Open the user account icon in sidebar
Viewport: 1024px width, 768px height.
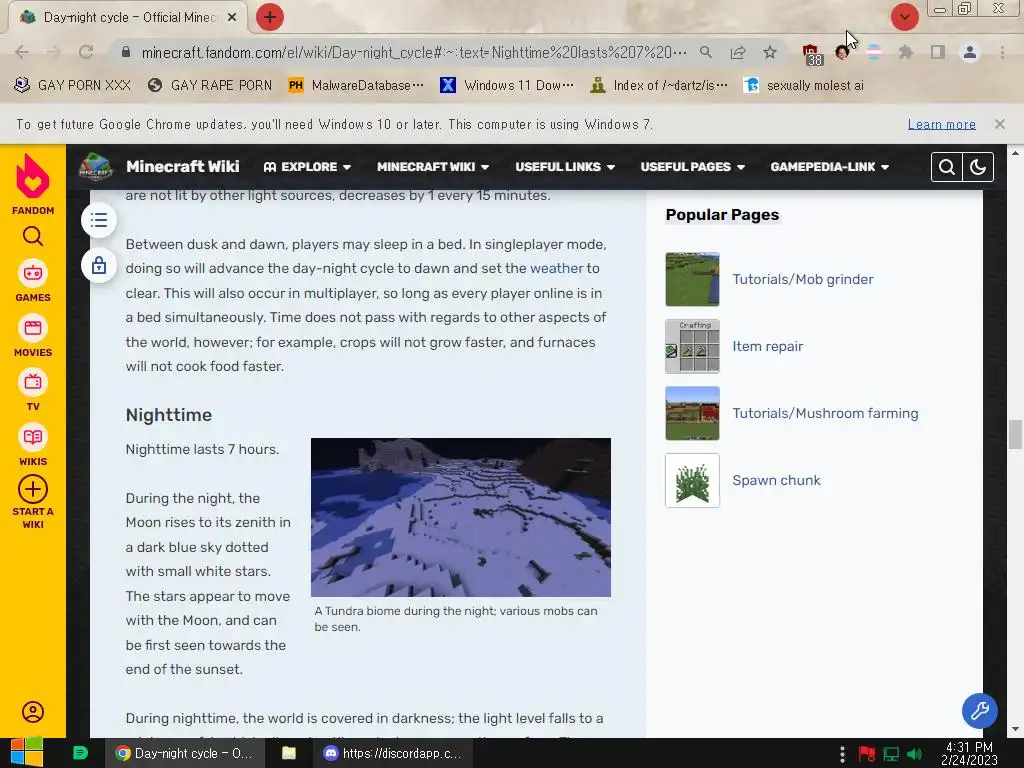point(33,712)
